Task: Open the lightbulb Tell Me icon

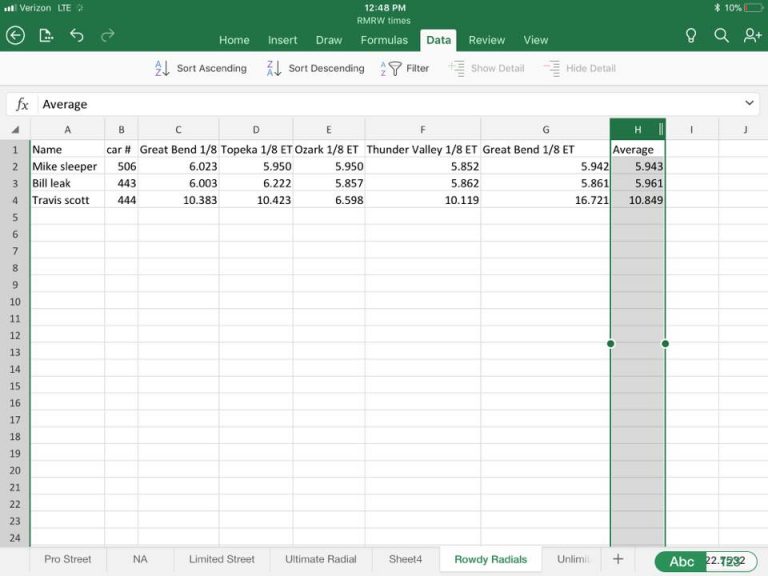Action: coord(690,35)
